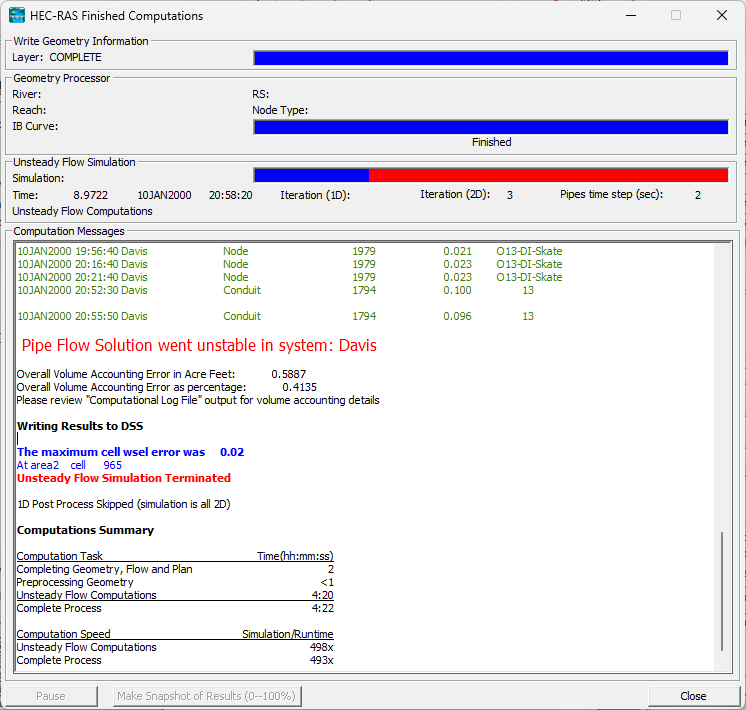Image resolution: width=746 pixels, height=710 pixels.
Task: Click the 'Computations Summary' heading
Action: pos(86,530)
